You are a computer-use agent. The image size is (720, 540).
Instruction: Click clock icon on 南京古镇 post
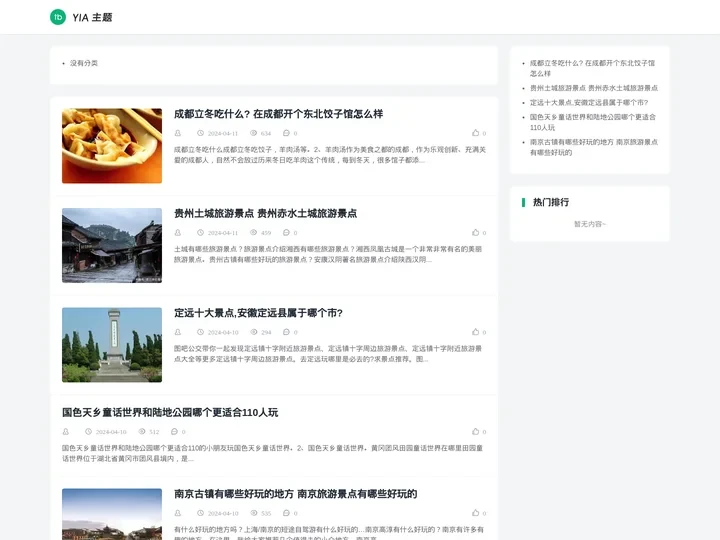click(x=200, y=513)
